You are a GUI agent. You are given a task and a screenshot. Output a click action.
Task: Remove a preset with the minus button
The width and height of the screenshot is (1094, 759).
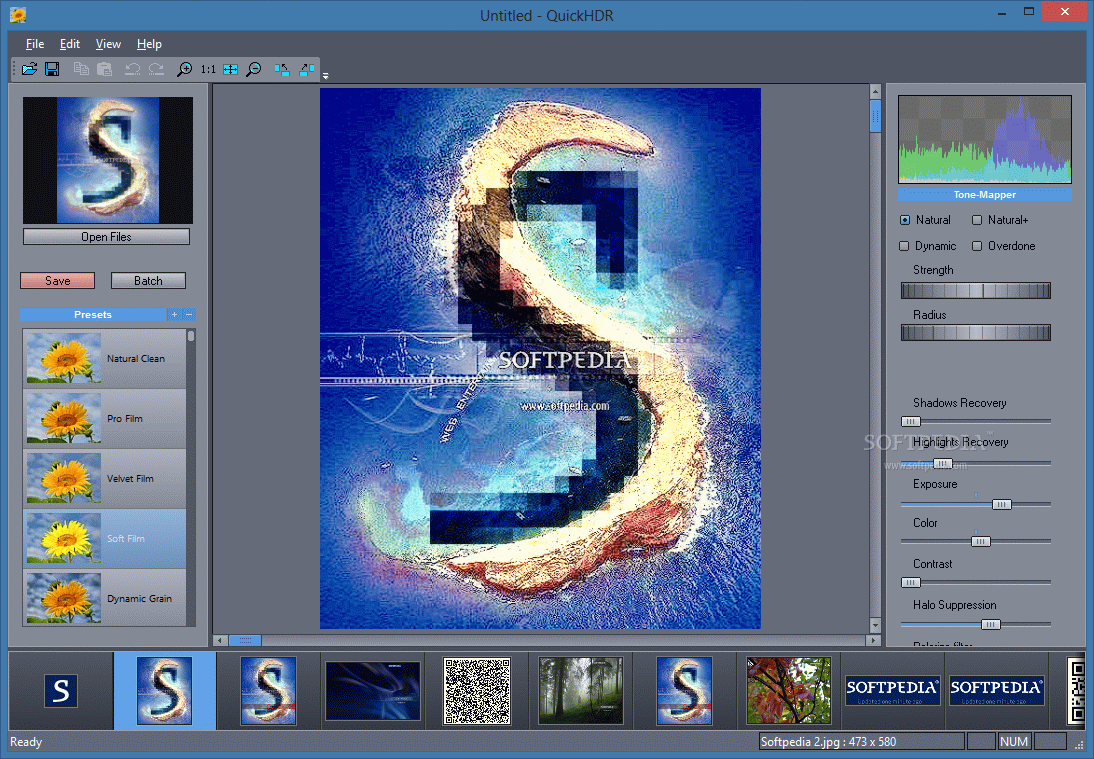pyautogui.click(x=188, y=315)
